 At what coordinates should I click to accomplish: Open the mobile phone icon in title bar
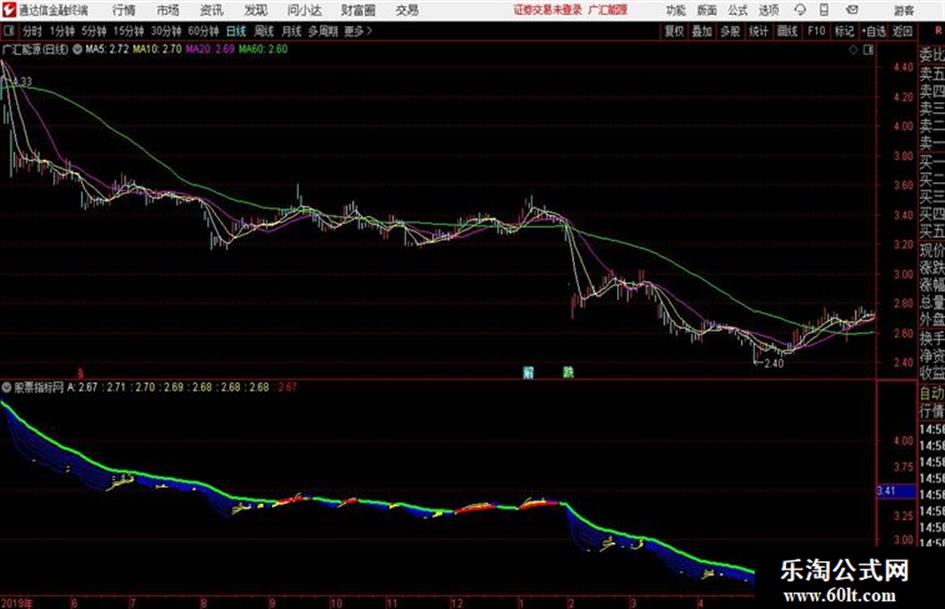tap(824, 10)
